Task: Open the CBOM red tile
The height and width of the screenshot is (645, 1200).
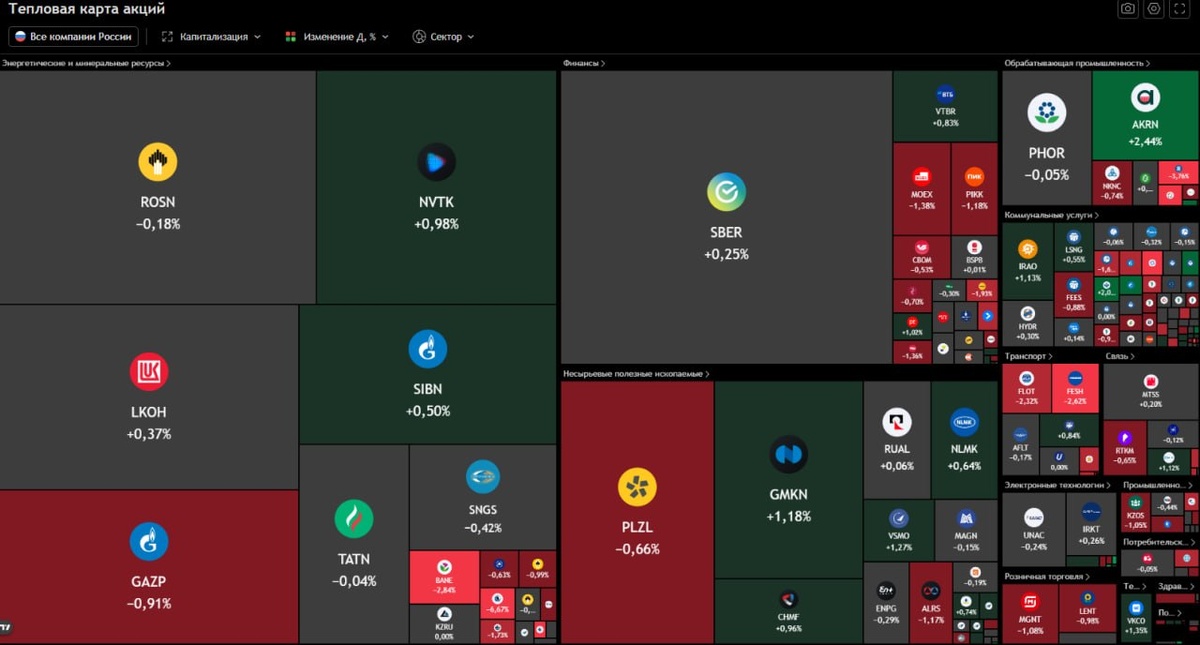Action: click(x=922, y=257)
